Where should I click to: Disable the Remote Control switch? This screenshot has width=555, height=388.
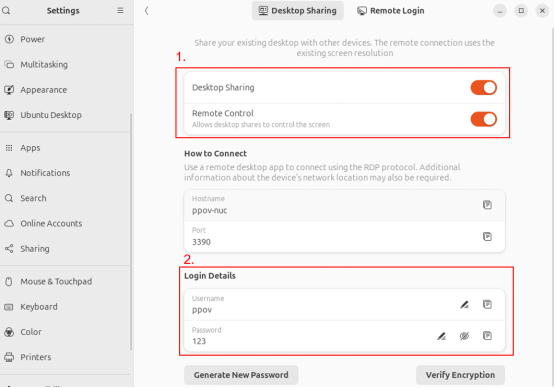click(484, 119)
